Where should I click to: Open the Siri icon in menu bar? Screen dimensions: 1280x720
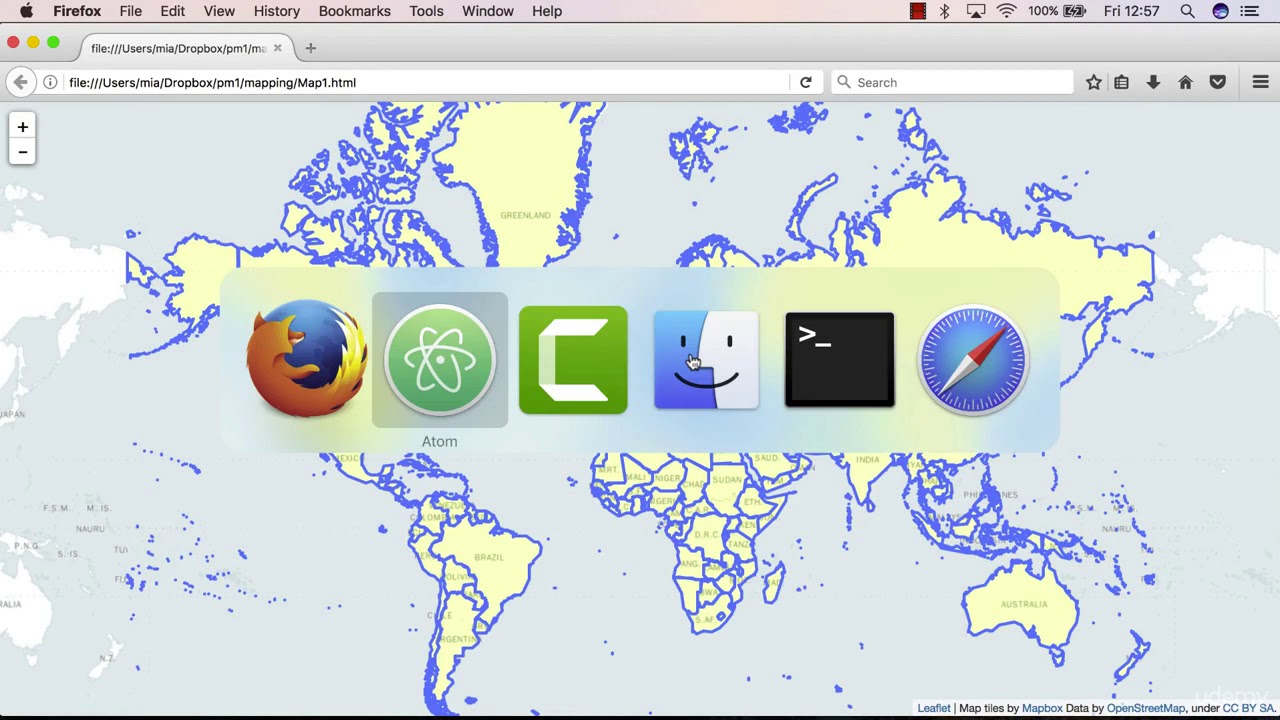tap(1220, 11)
